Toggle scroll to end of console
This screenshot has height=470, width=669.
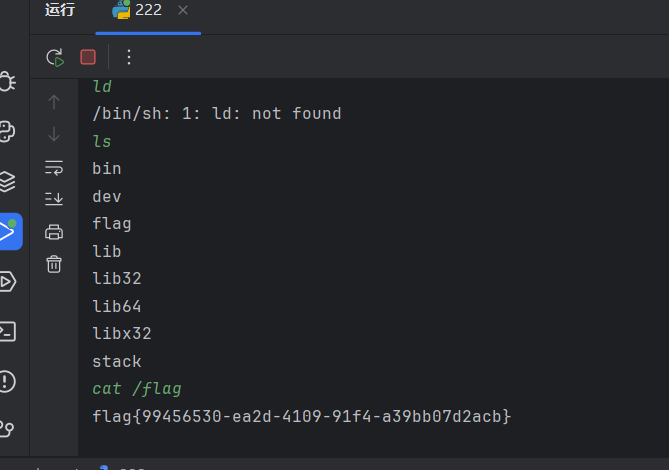pos(54,199)
